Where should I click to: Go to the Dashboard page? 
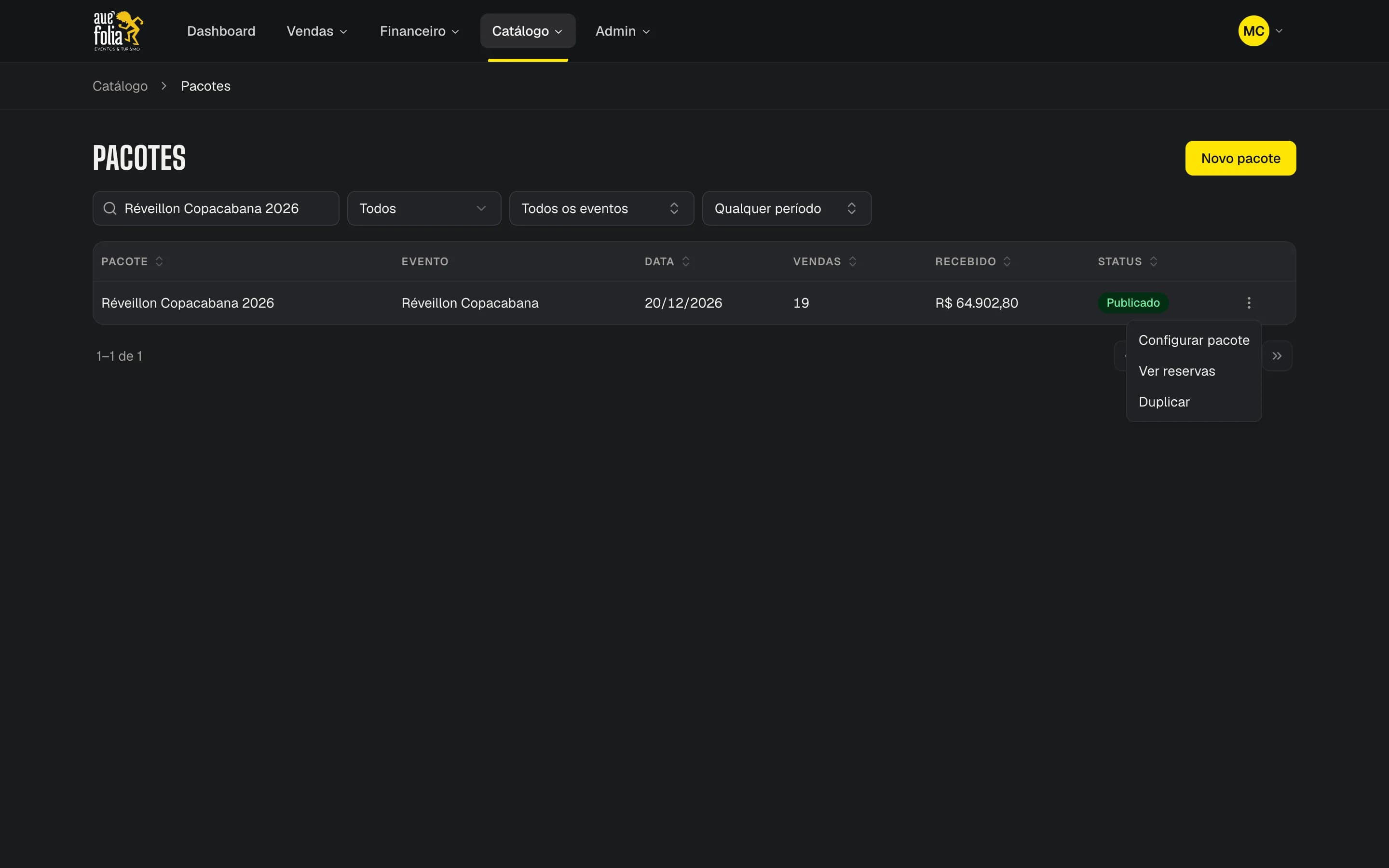coord(221,31)
